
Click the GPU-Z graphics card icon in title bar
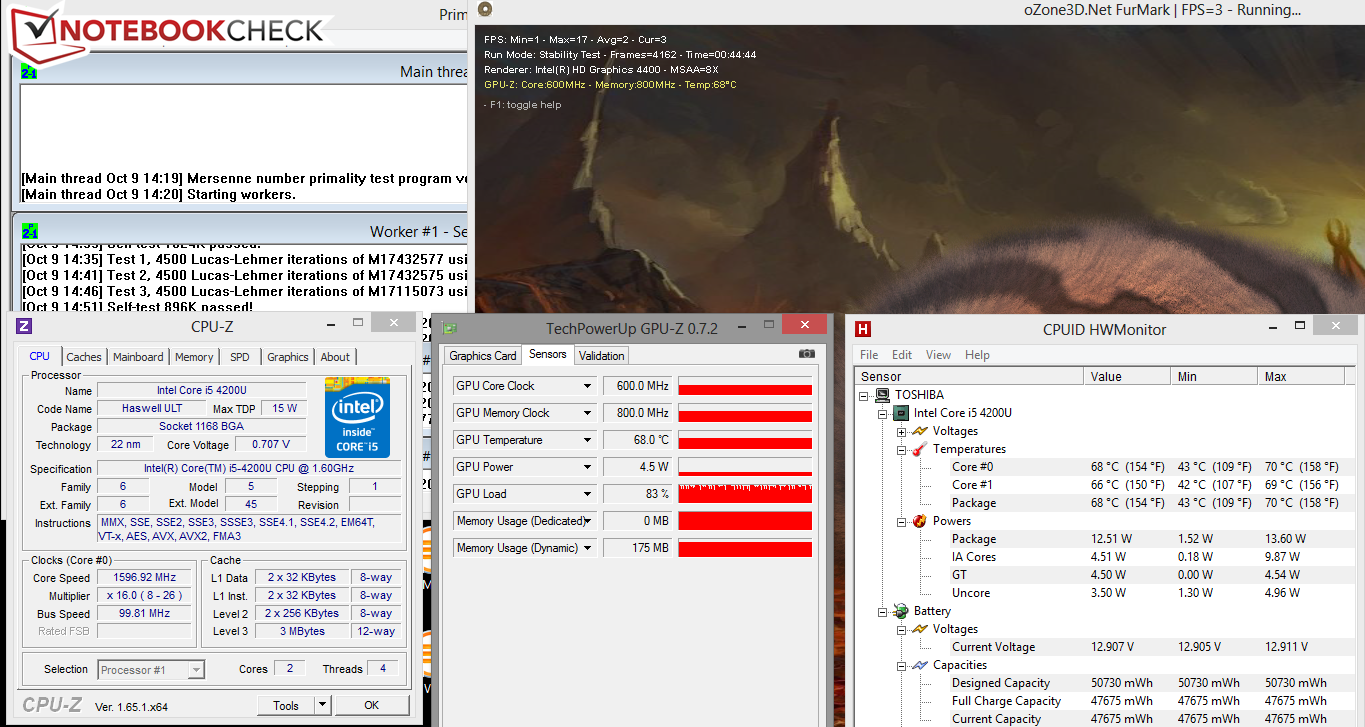(x=450, y=328)
